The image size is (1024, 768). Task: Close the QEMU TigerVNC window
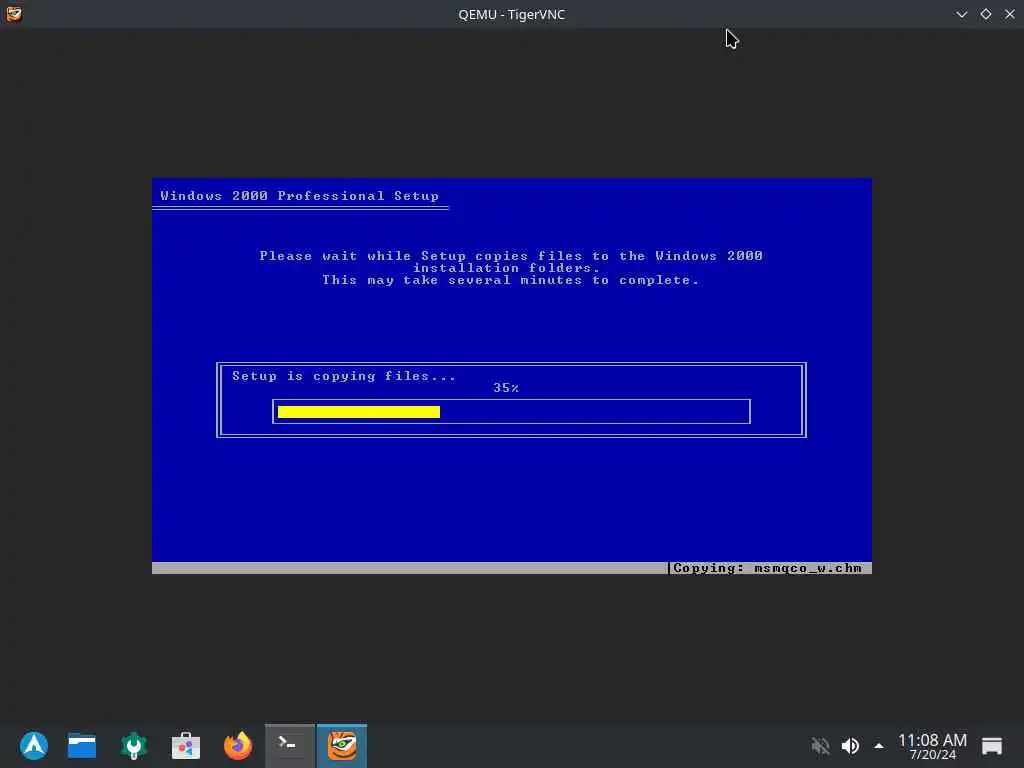coord(1010,14)
